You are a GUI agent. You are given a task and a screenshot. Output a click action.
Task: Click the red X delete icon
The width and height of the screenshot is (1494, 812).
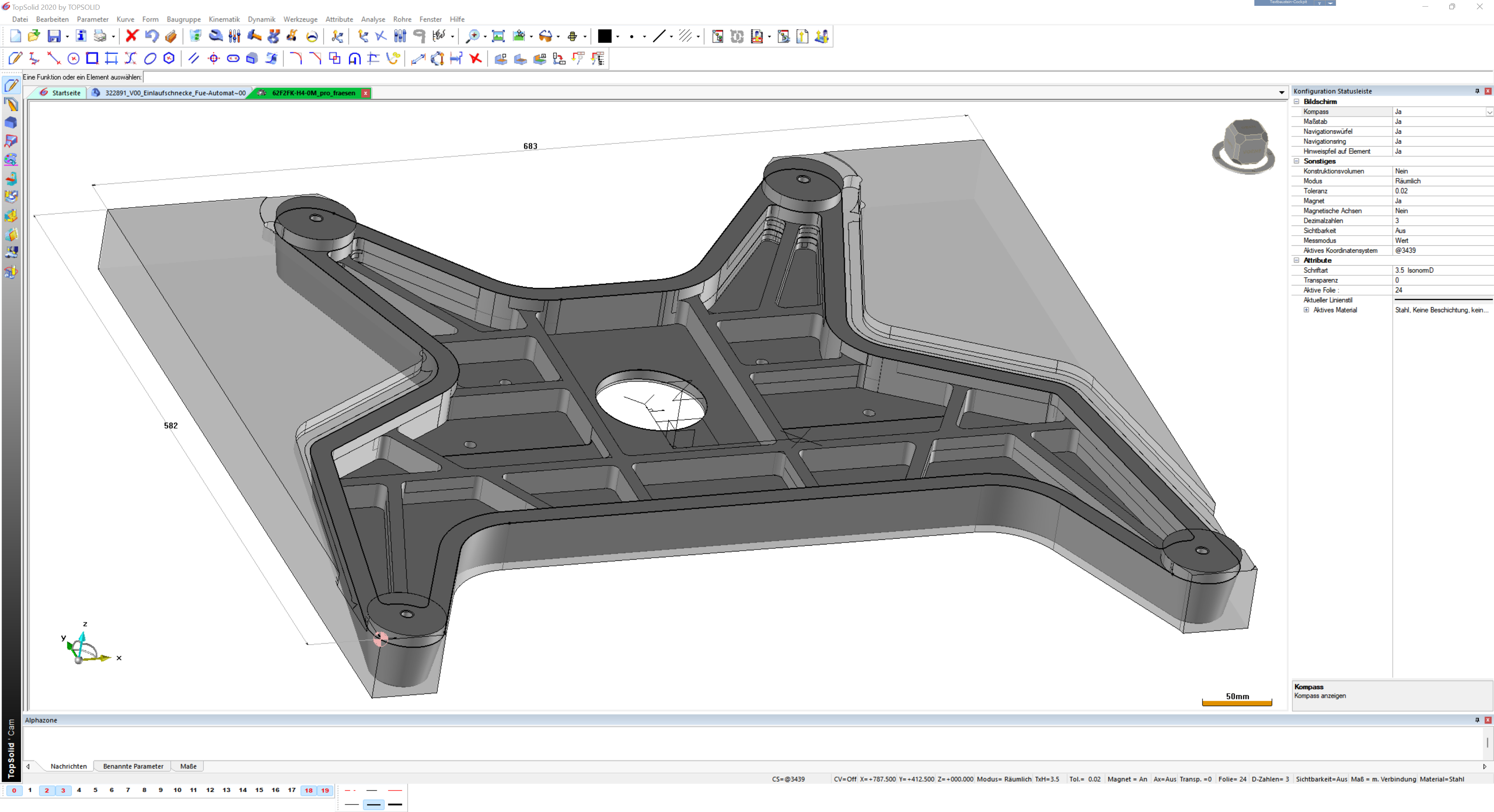[x=132, y=36]
